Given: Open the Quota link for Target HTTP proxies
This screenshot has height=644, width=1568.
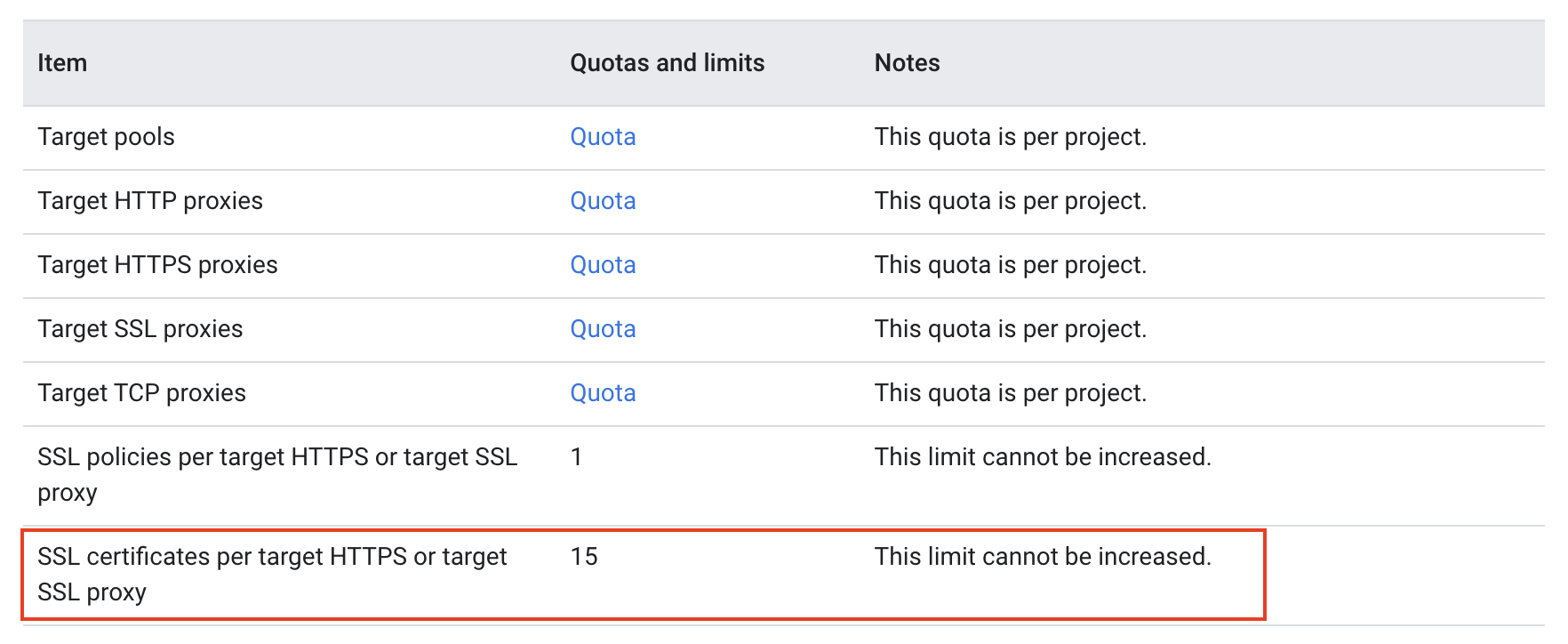Looking at the screenshot, I should pyautogui.click(x=603, y=201).
